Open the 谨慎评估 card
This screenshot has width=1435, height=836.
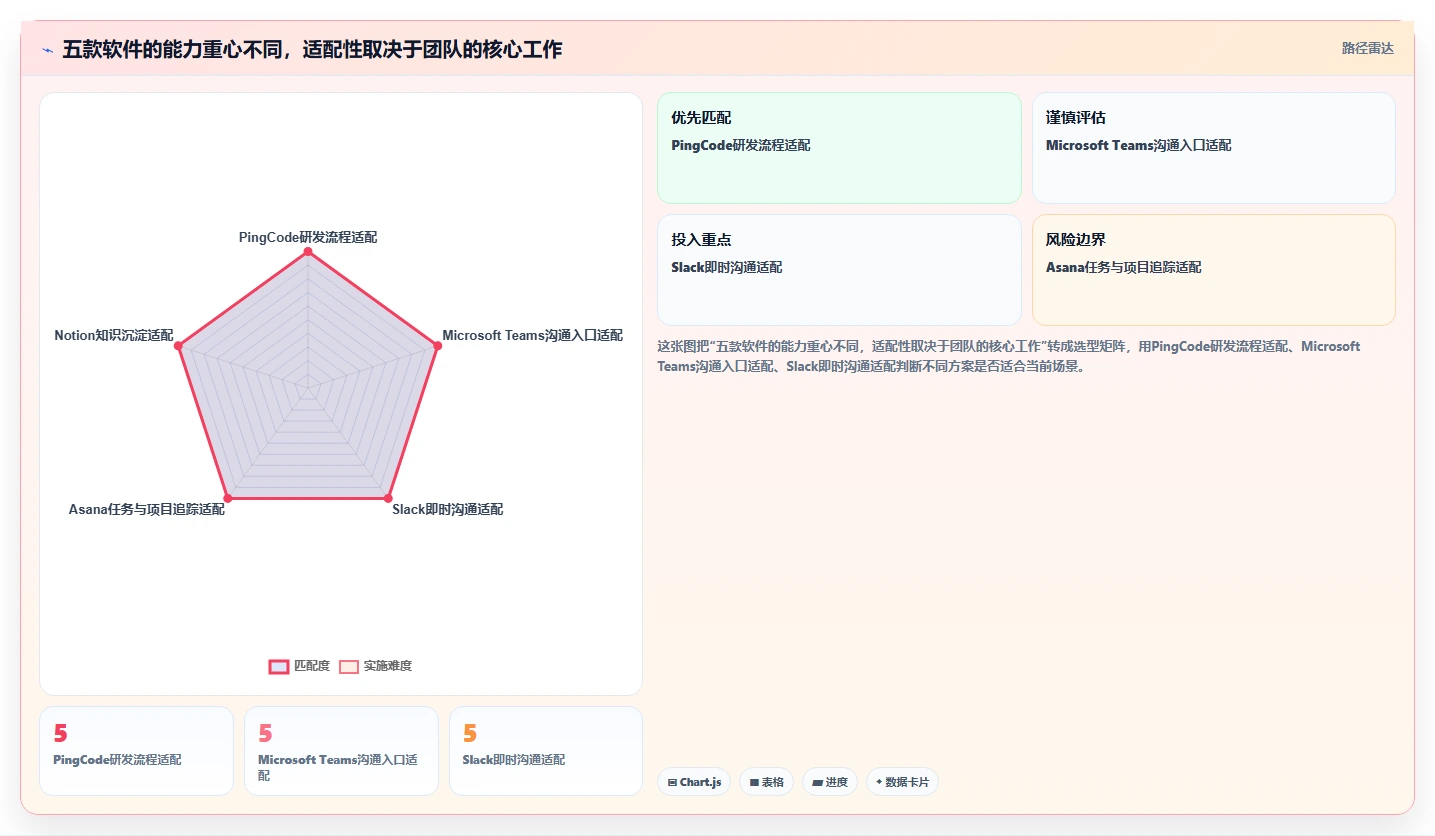(1213, 148)
